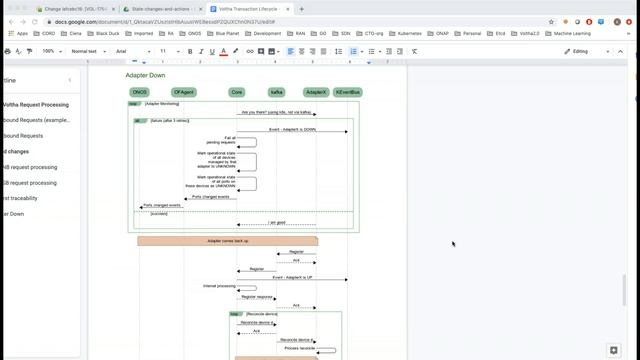Click the Adapter Down heading text
Screen dimensions: 640x360
point(145,76)
